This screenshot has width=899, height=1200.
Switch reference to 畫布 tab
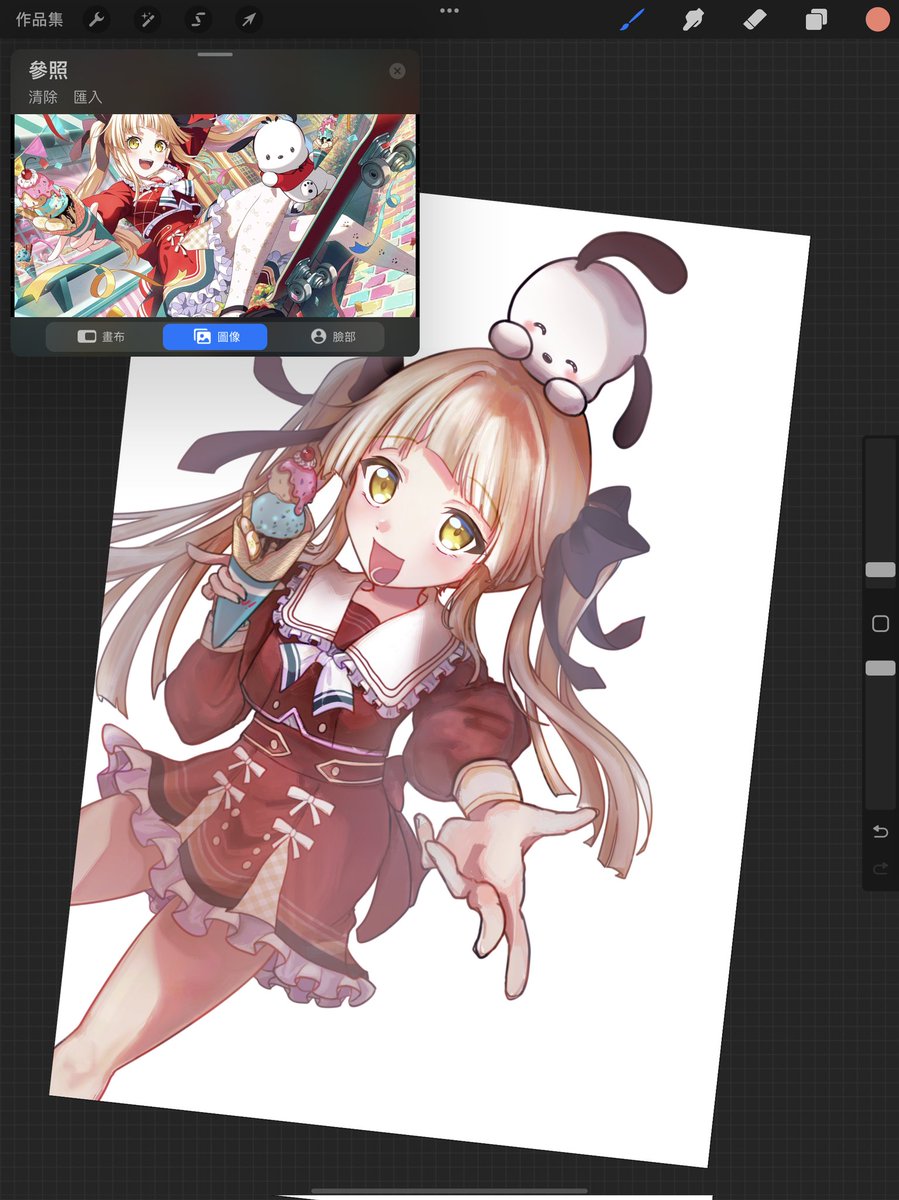102,337
